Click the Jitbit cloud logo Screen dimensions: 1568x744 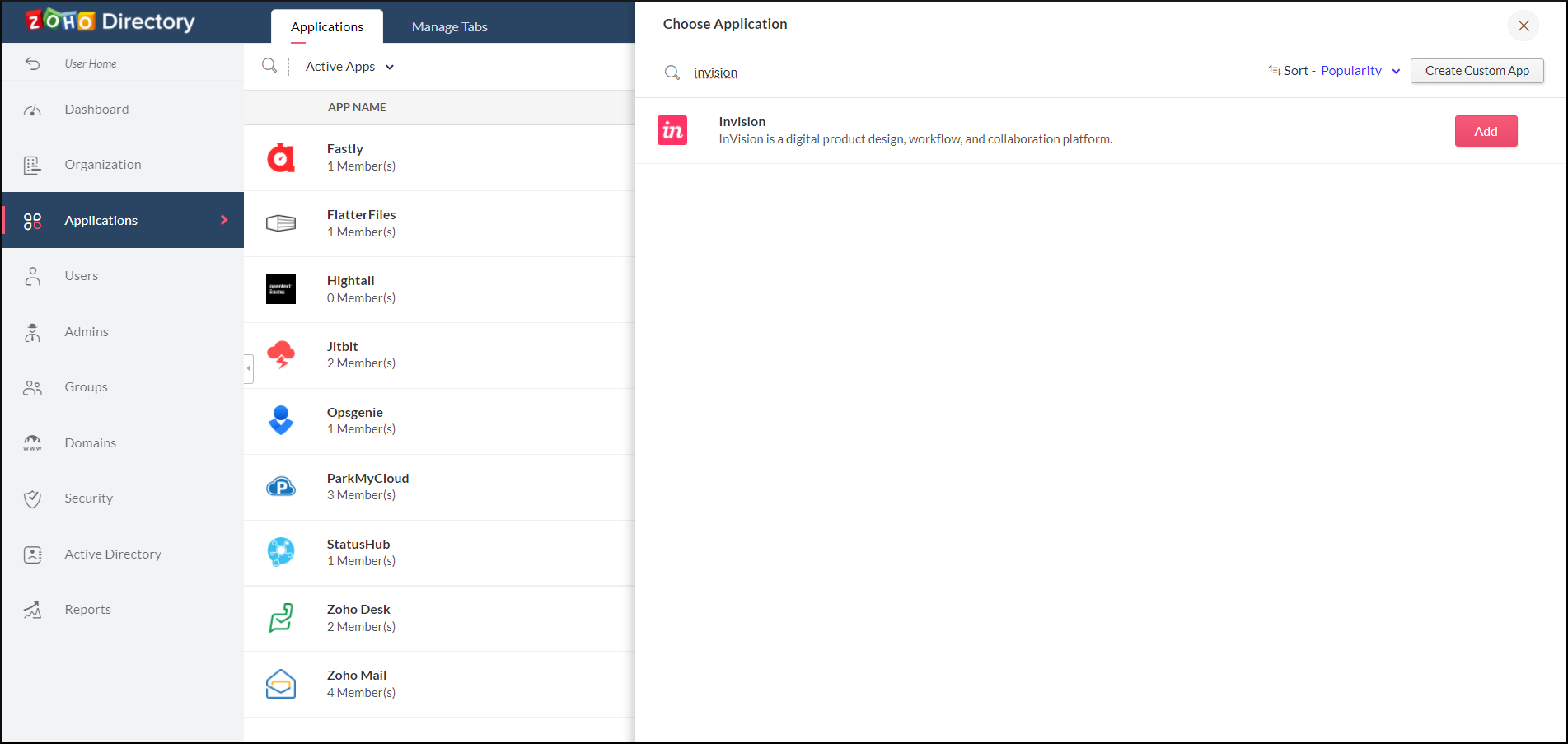pyautogui.click(x=281, y=355)
